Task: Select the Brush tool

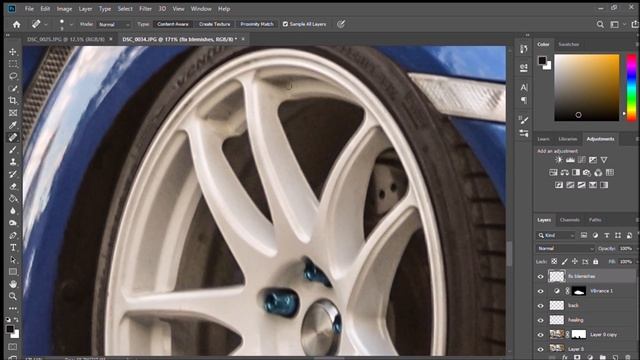Action: coord(13,149)
